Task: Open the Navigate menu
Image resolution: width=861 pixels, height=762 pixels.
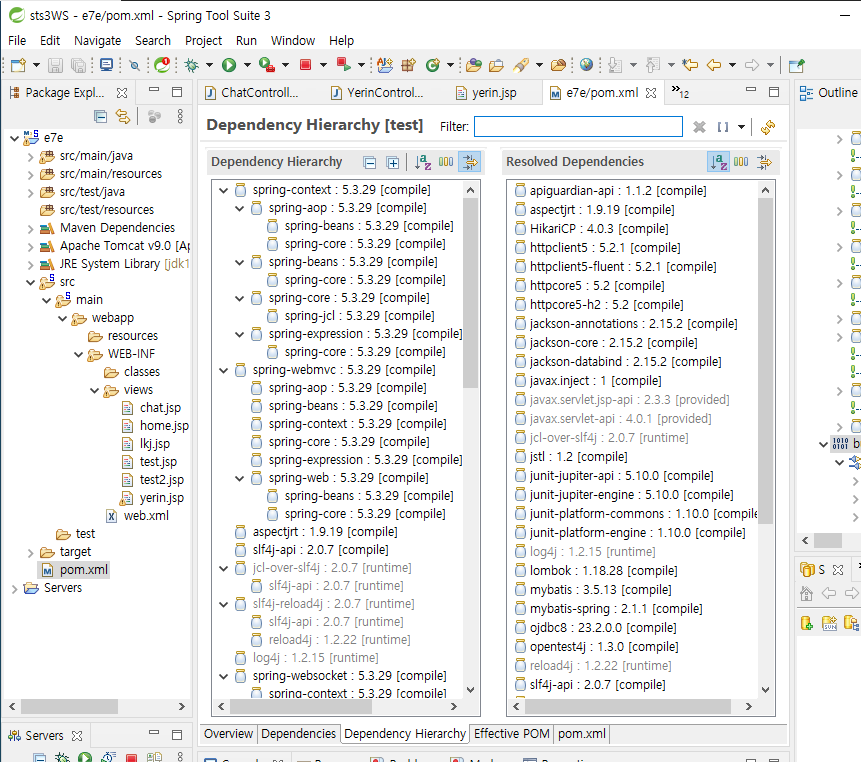Action: click(x=97, y=41)
